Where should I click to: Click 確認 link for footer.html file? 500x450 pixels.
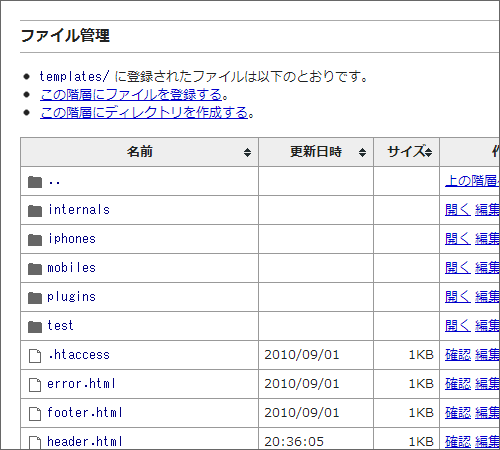point(458,413)
